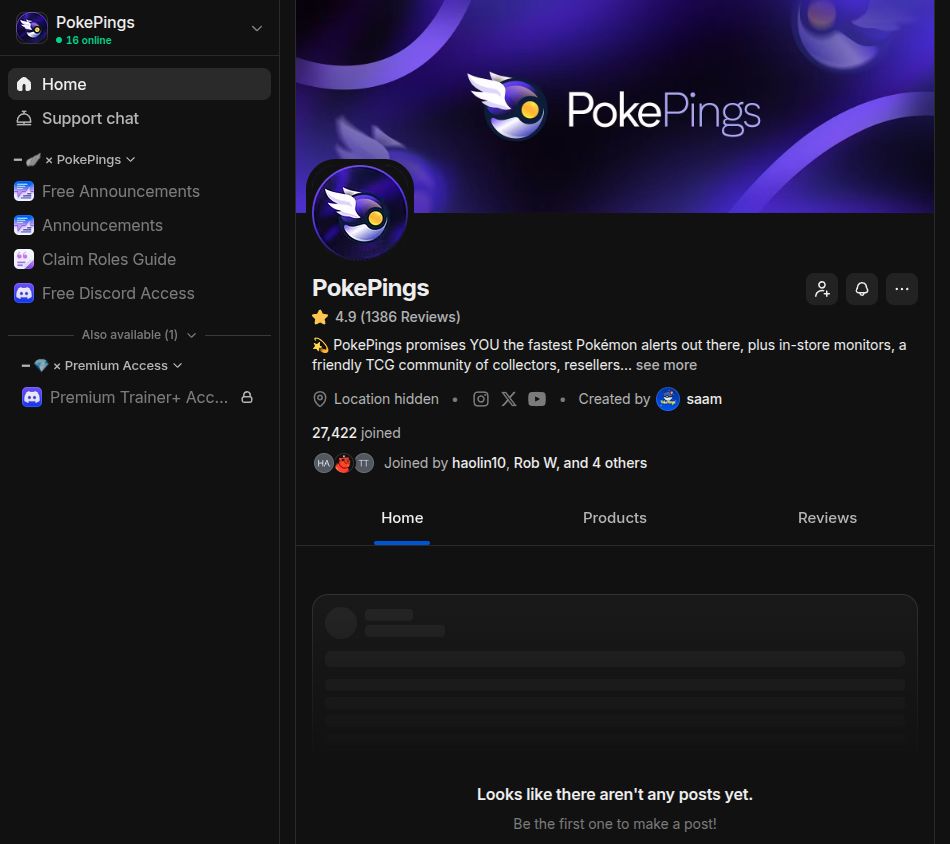Open Free Announcements channel

click(139, 191)
